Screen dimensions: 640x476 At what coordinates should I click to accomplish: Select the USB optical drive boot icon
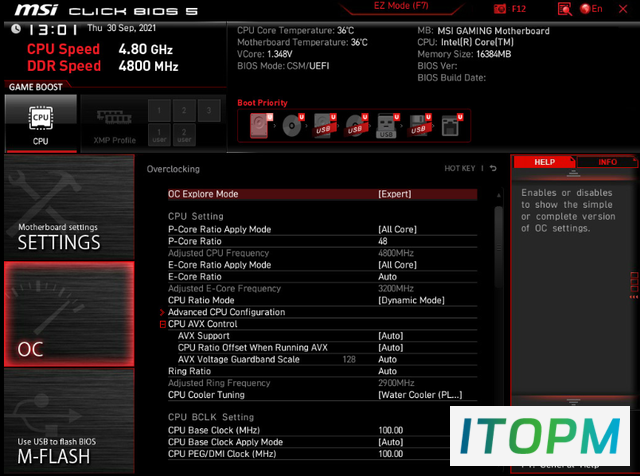tap(356, 126)
